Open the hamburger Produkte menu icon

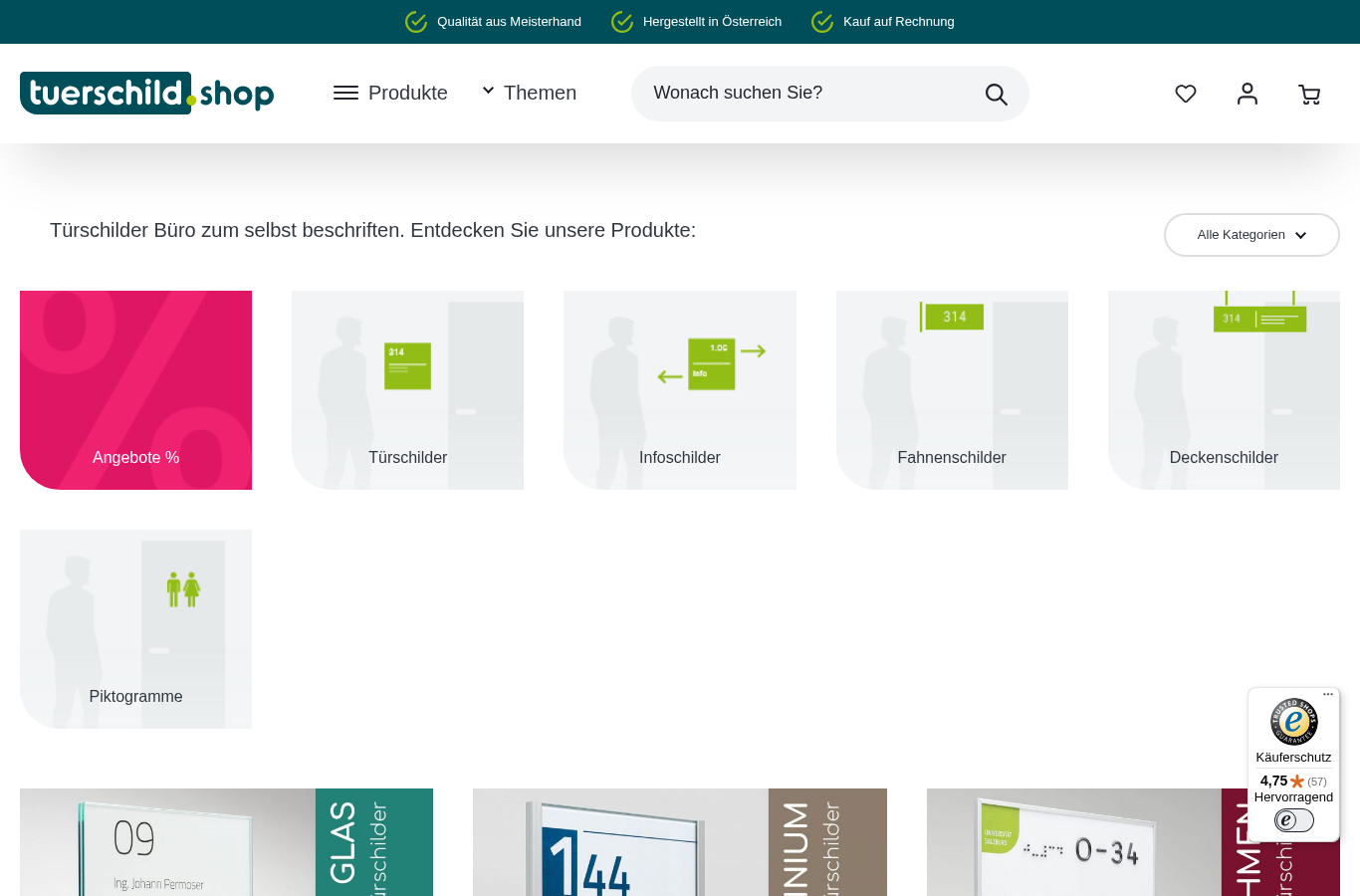pos(345,93)
